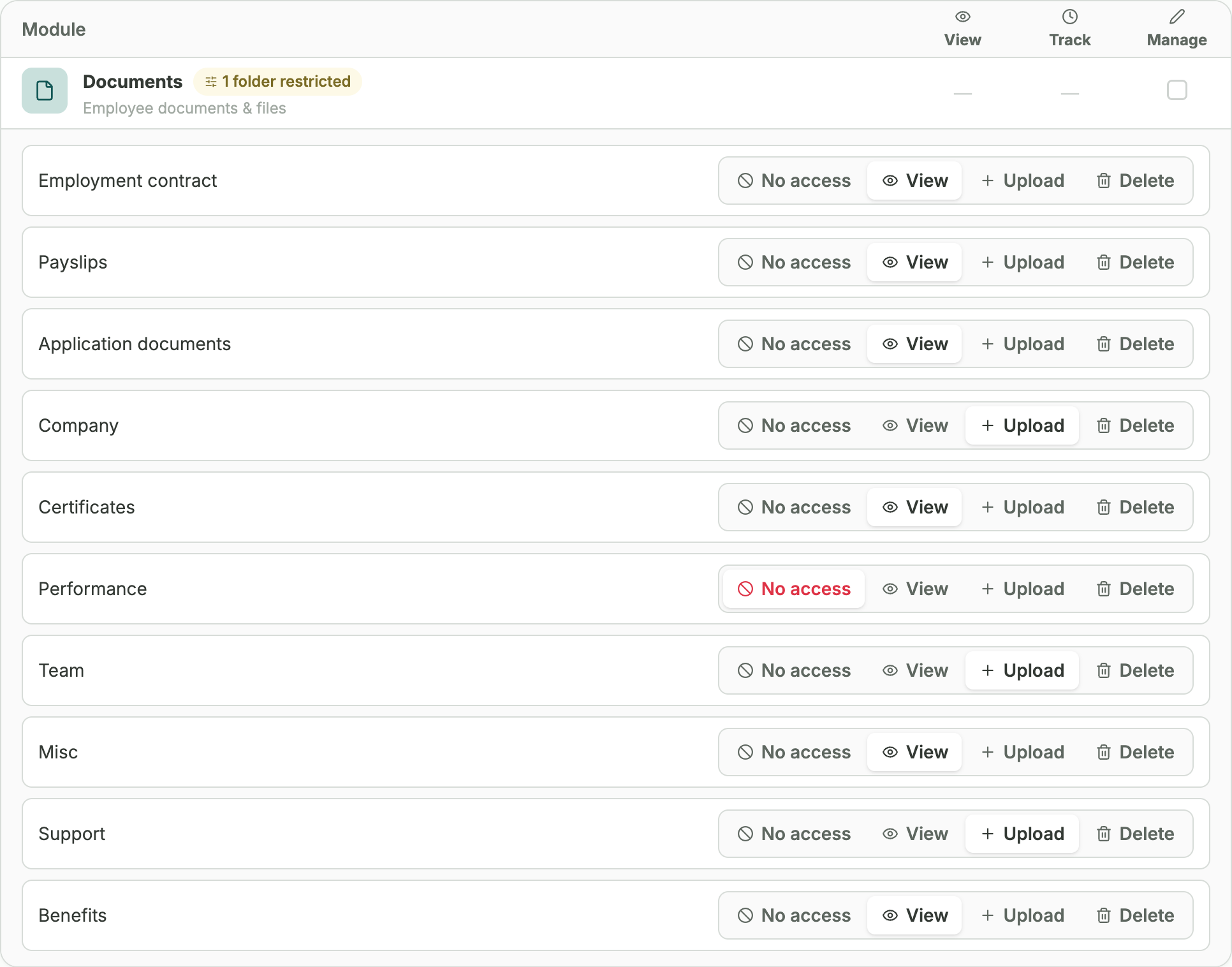Allow Upload for Certificates

pos(1022,507)
